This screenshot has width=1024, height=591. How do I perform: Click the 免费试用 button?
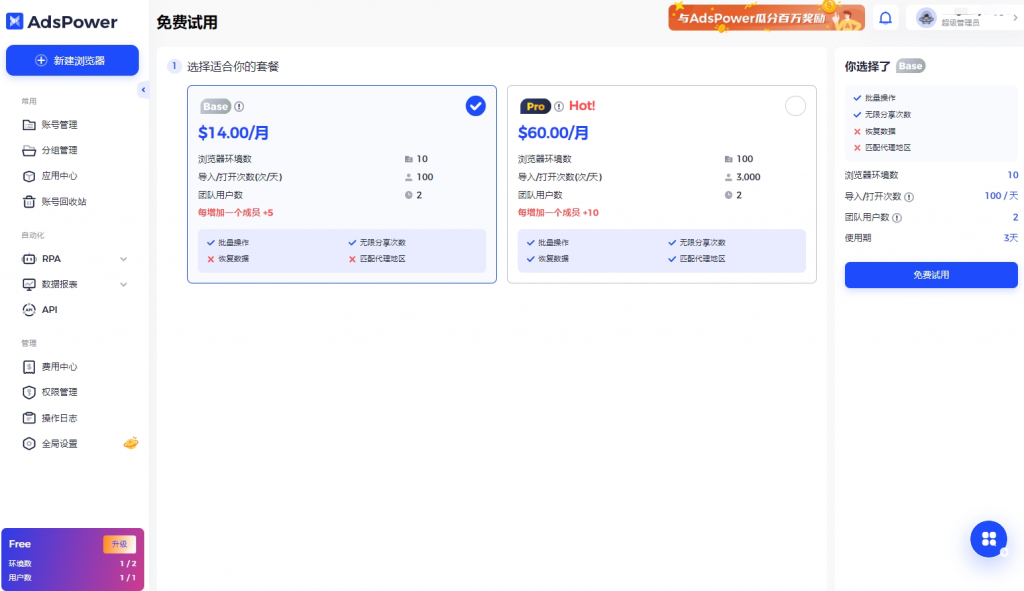(x=930, y=275)
